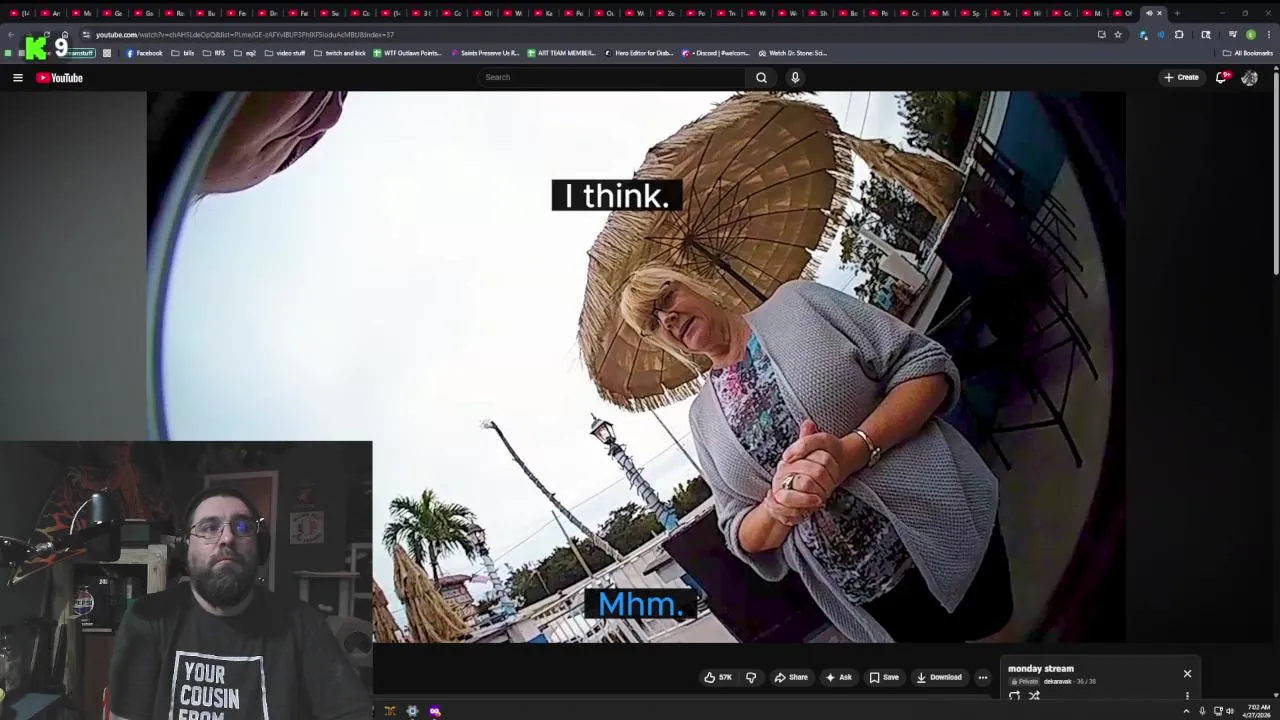Open the twitch and kick bookmark folder

[x=340, y=53]
